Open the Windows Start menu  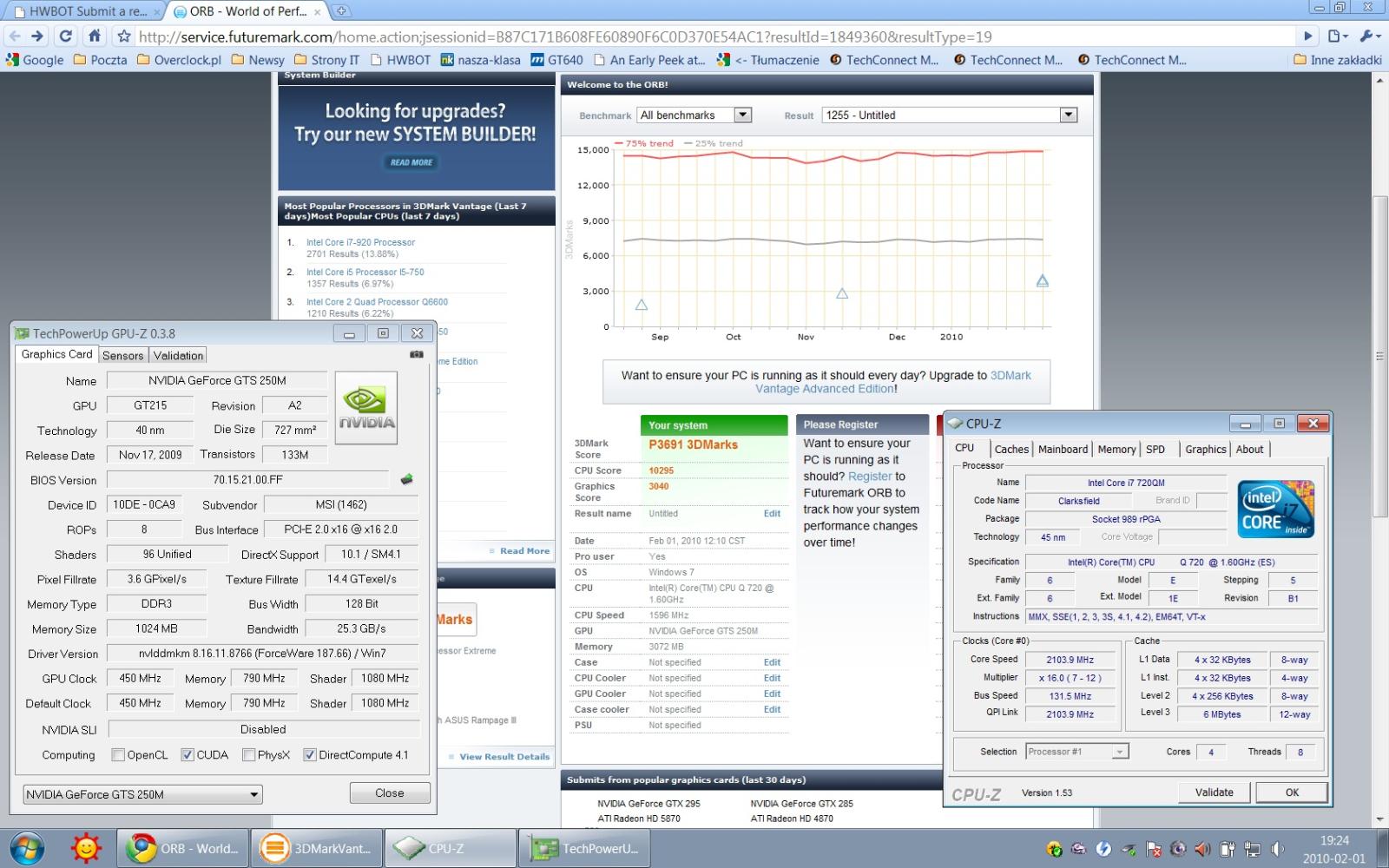click(x=29, y=848)
